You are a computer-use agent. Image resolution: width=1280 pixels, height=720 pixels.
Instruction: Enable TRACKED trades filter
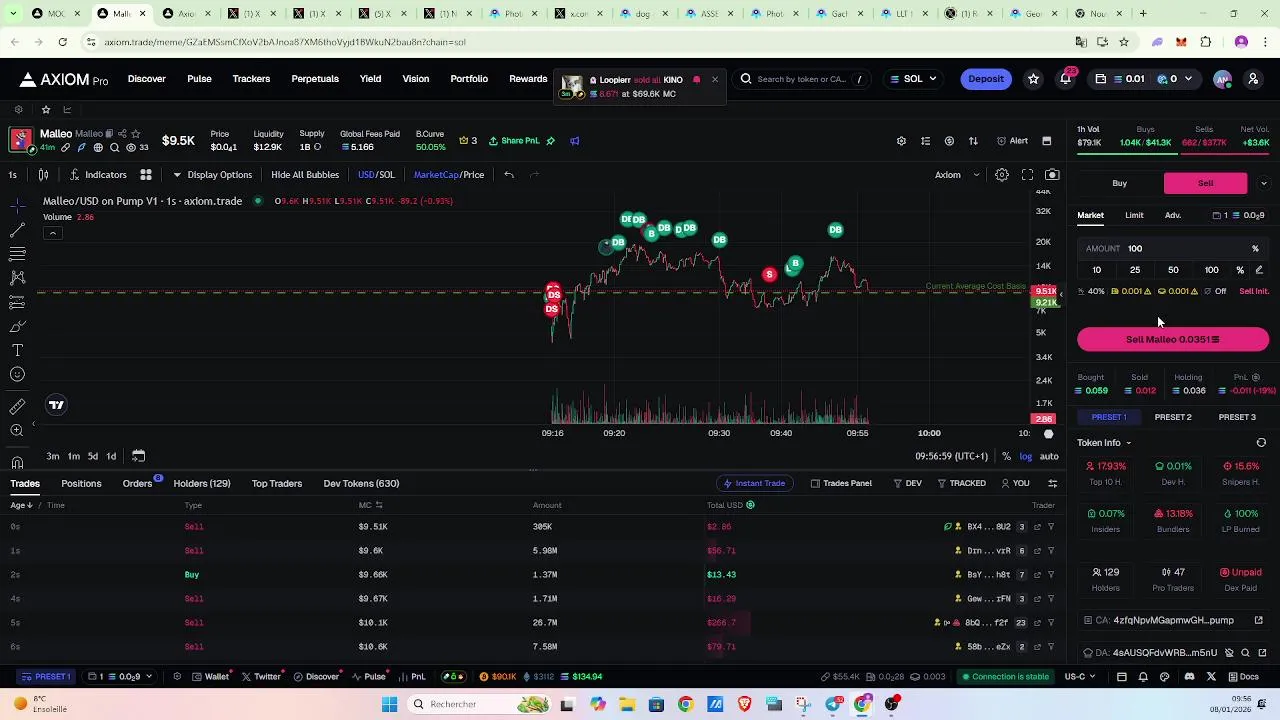click(x=961, y=484)
